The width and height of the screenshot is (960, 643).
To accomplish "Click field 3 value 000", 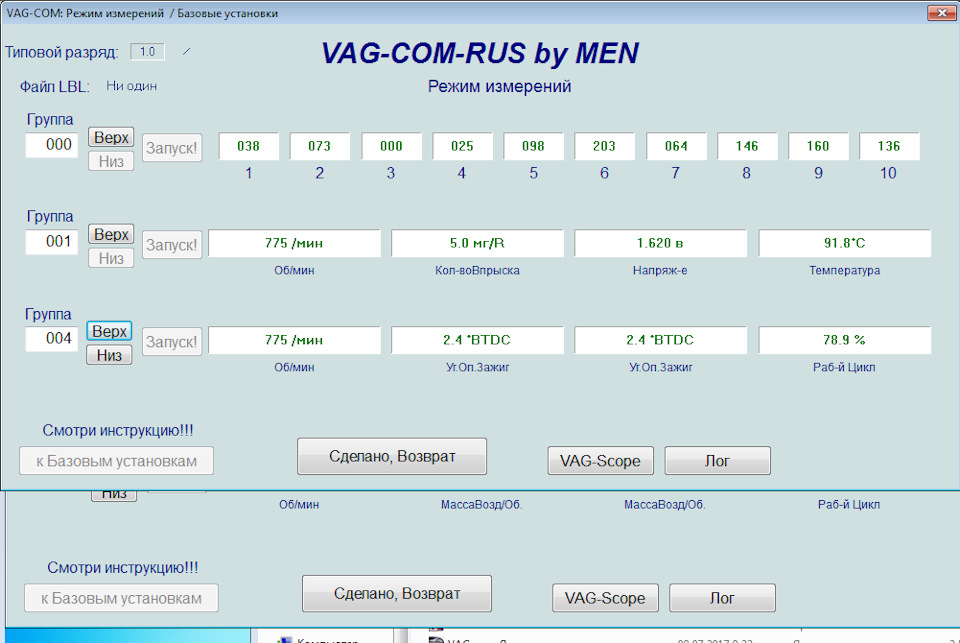I will (x=391, y=146).
